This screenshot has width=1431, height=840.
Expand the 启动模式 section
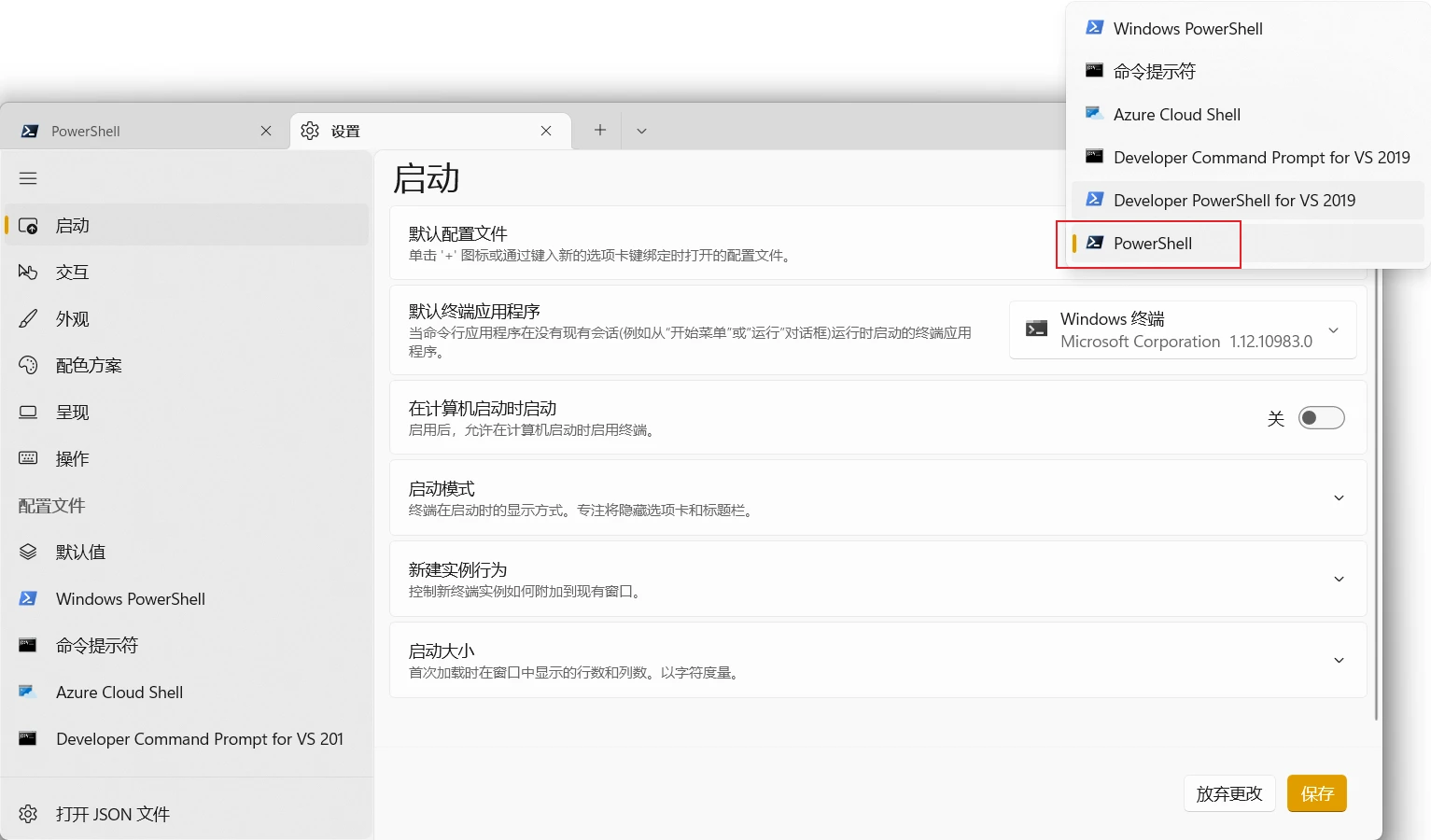point(877,497)
